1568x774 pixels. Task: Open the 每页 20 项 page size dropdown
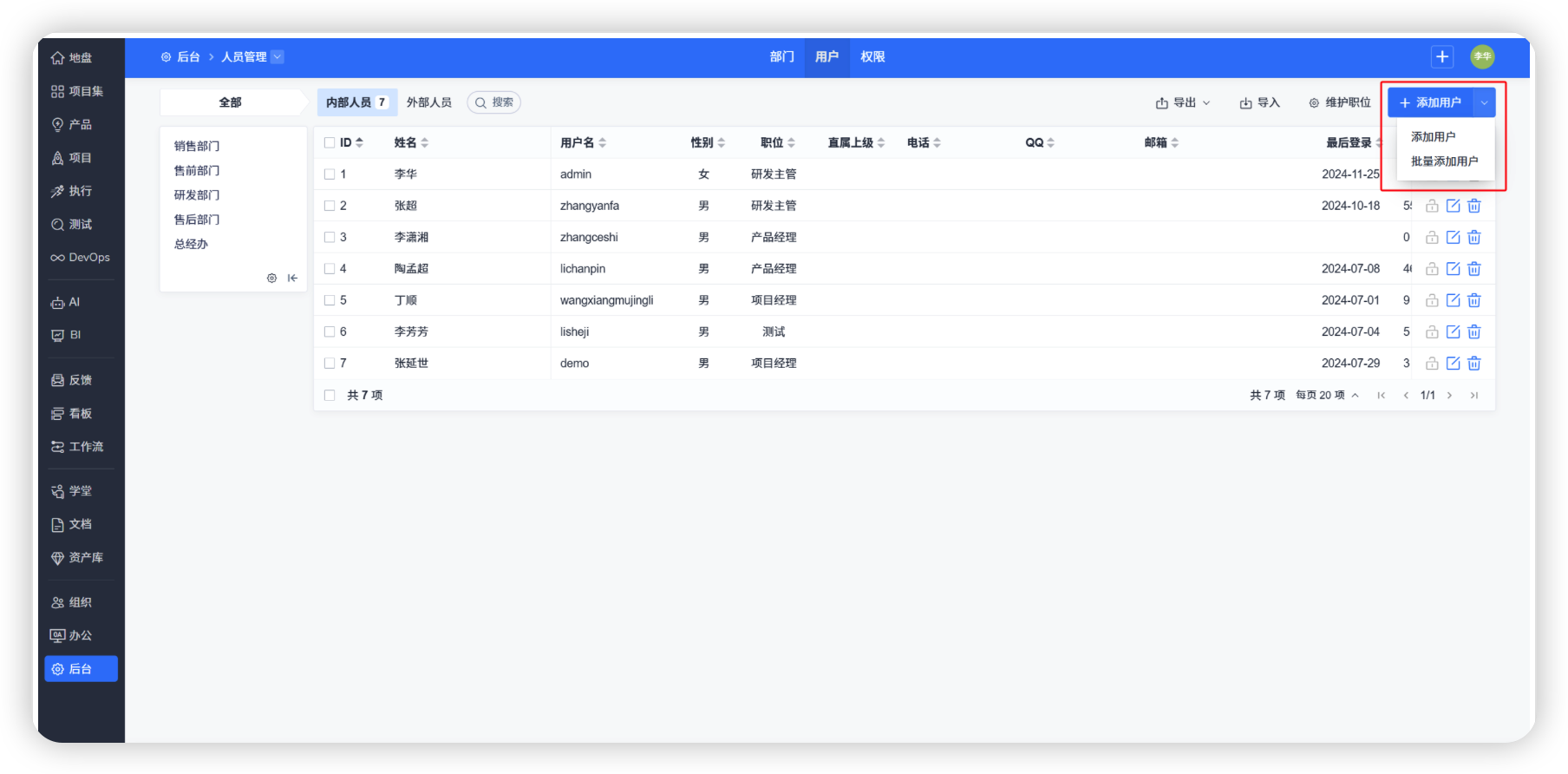[1328, 395]
